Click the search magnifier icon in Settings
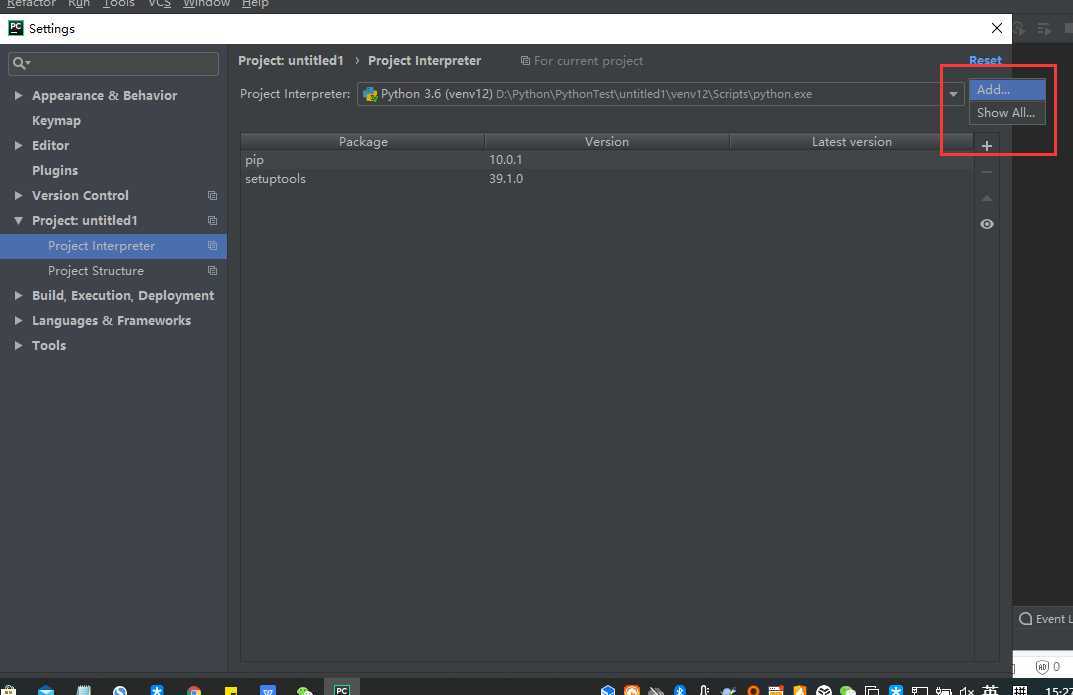Image resolution: width=1073 pixels, height=695 pixels. tap(21, 63)
